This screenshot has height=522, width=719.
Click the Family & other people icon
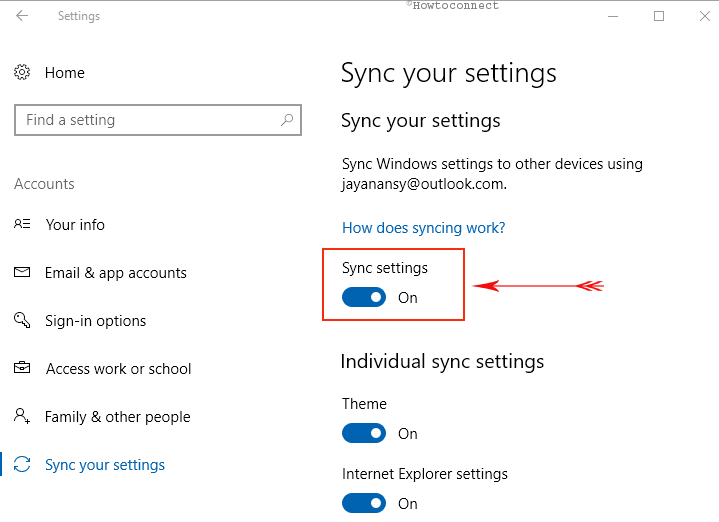[x=22, y=417]
